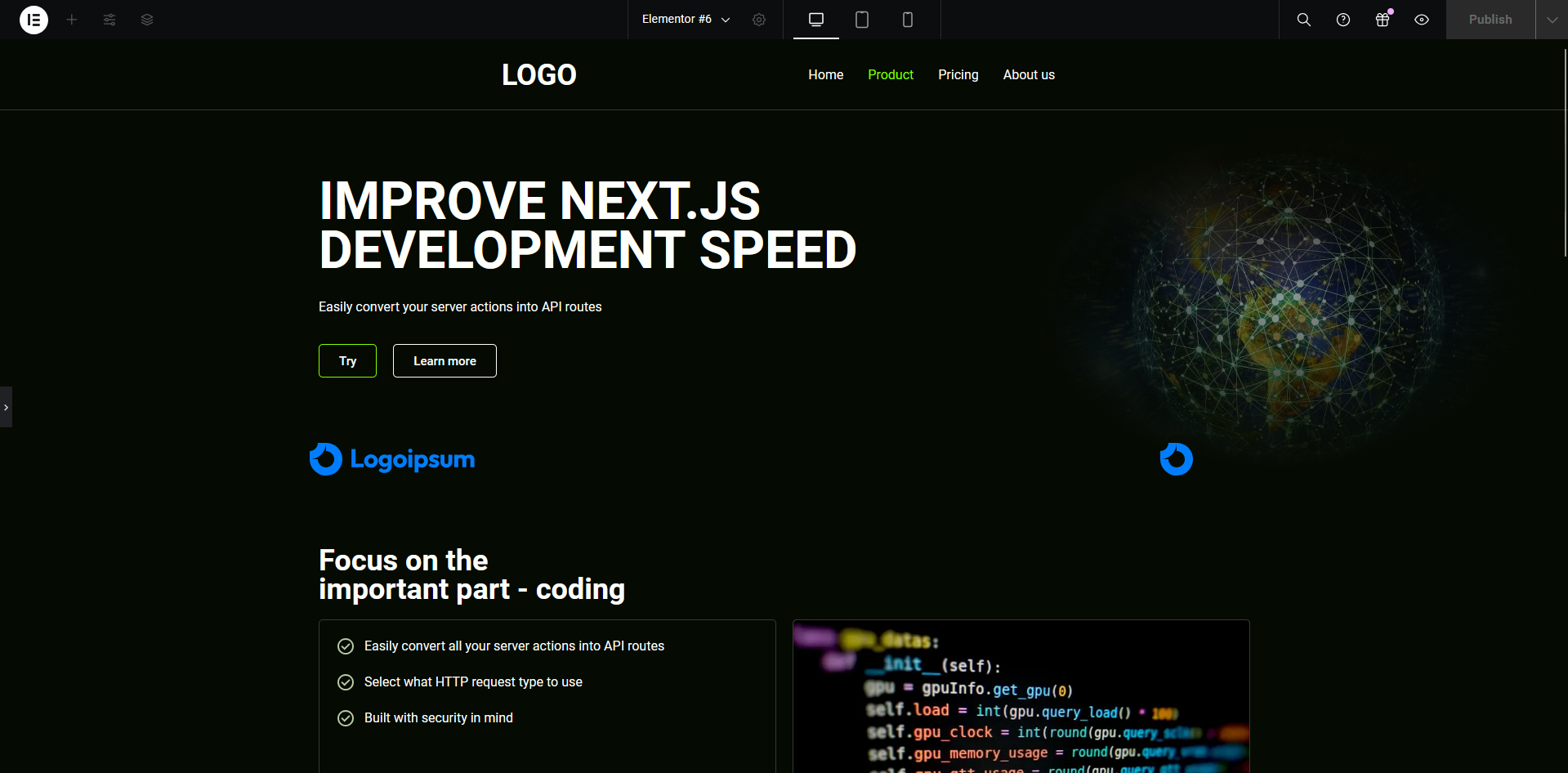
Task: Click the Publish button
Action: tap(1490, 20)
